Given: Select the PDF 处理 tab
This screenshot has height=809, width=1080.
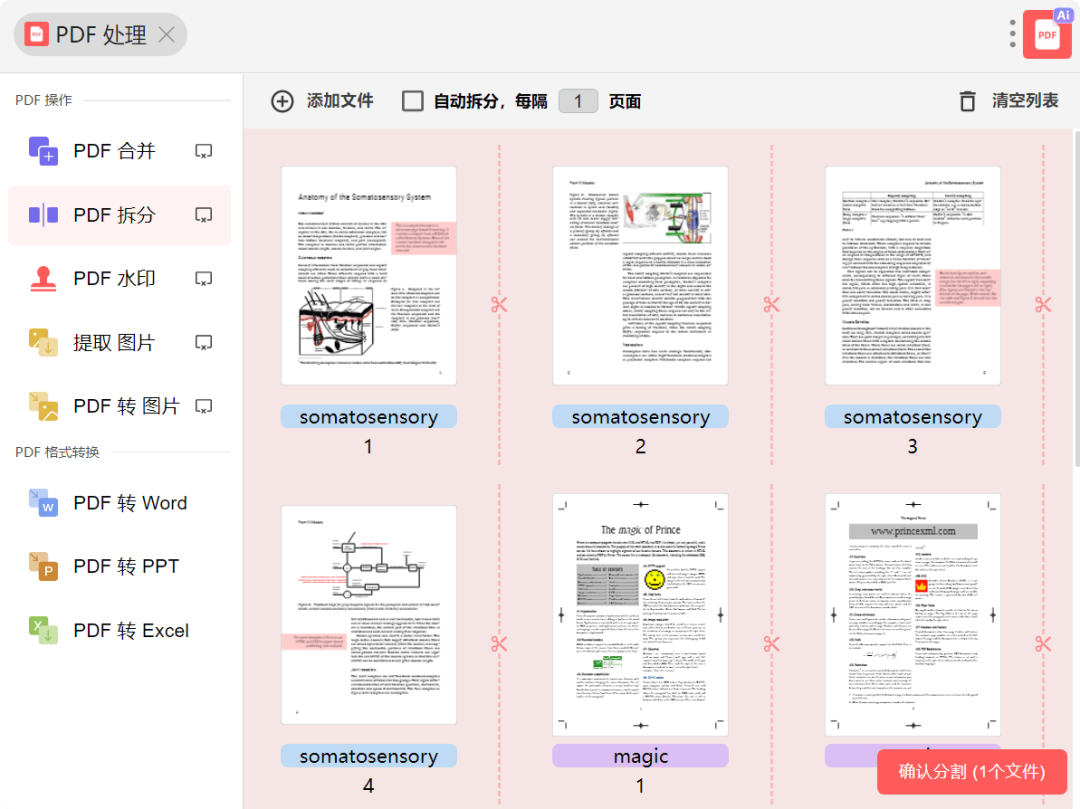Looking at the screenshot, I should [x=101, y=34].
